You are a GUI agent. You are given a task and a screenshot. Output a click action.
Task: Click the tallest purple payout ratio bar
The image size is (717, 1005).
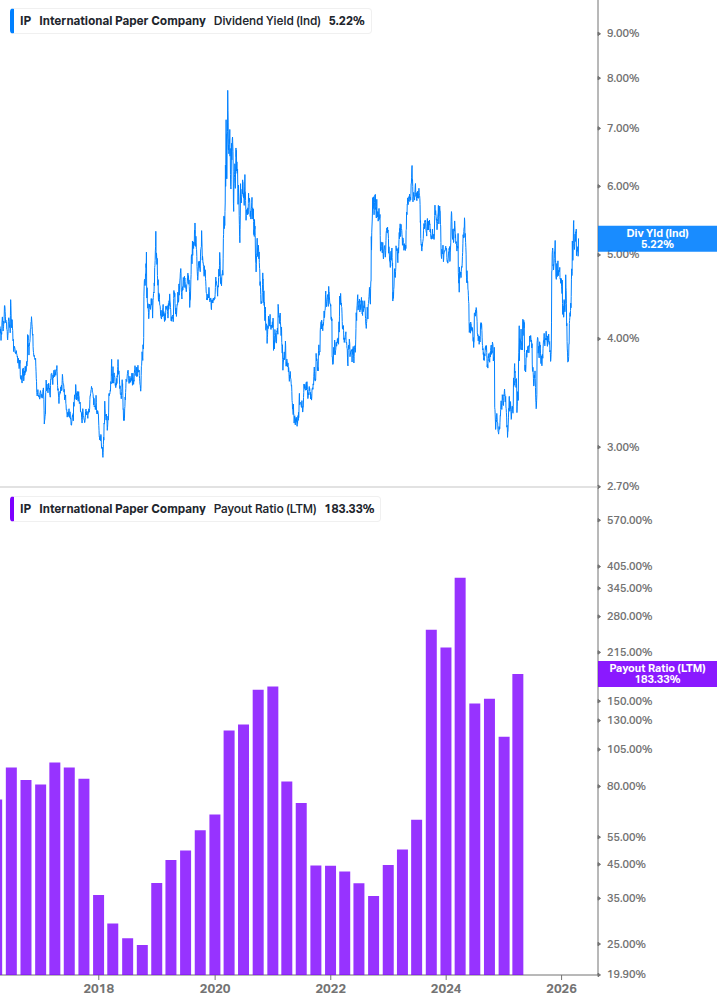pyautogui.click(x=460, y=776)
